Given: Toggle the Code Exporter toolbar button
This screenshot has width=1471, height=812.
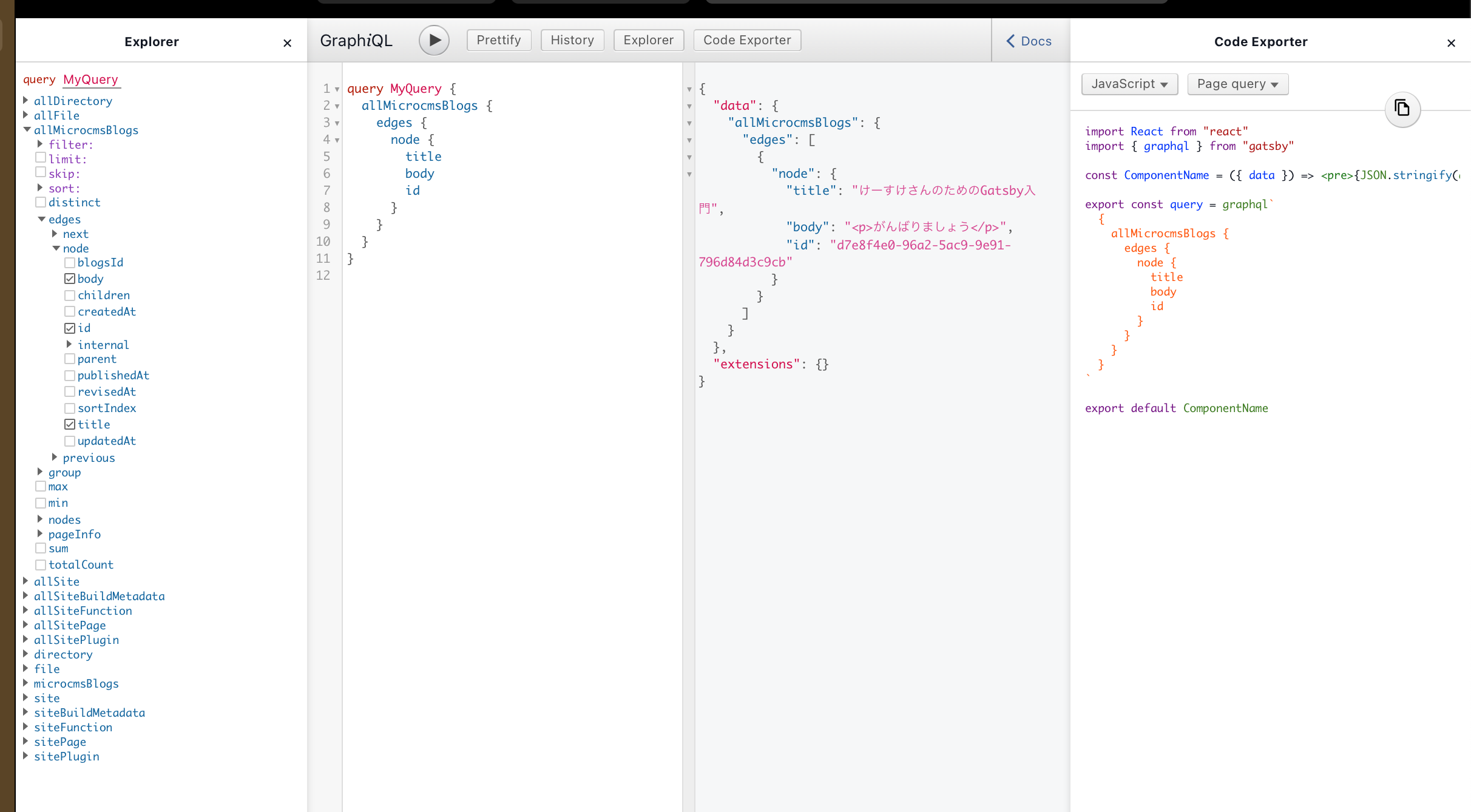Looking at the screenshot, I should point(746,40).
